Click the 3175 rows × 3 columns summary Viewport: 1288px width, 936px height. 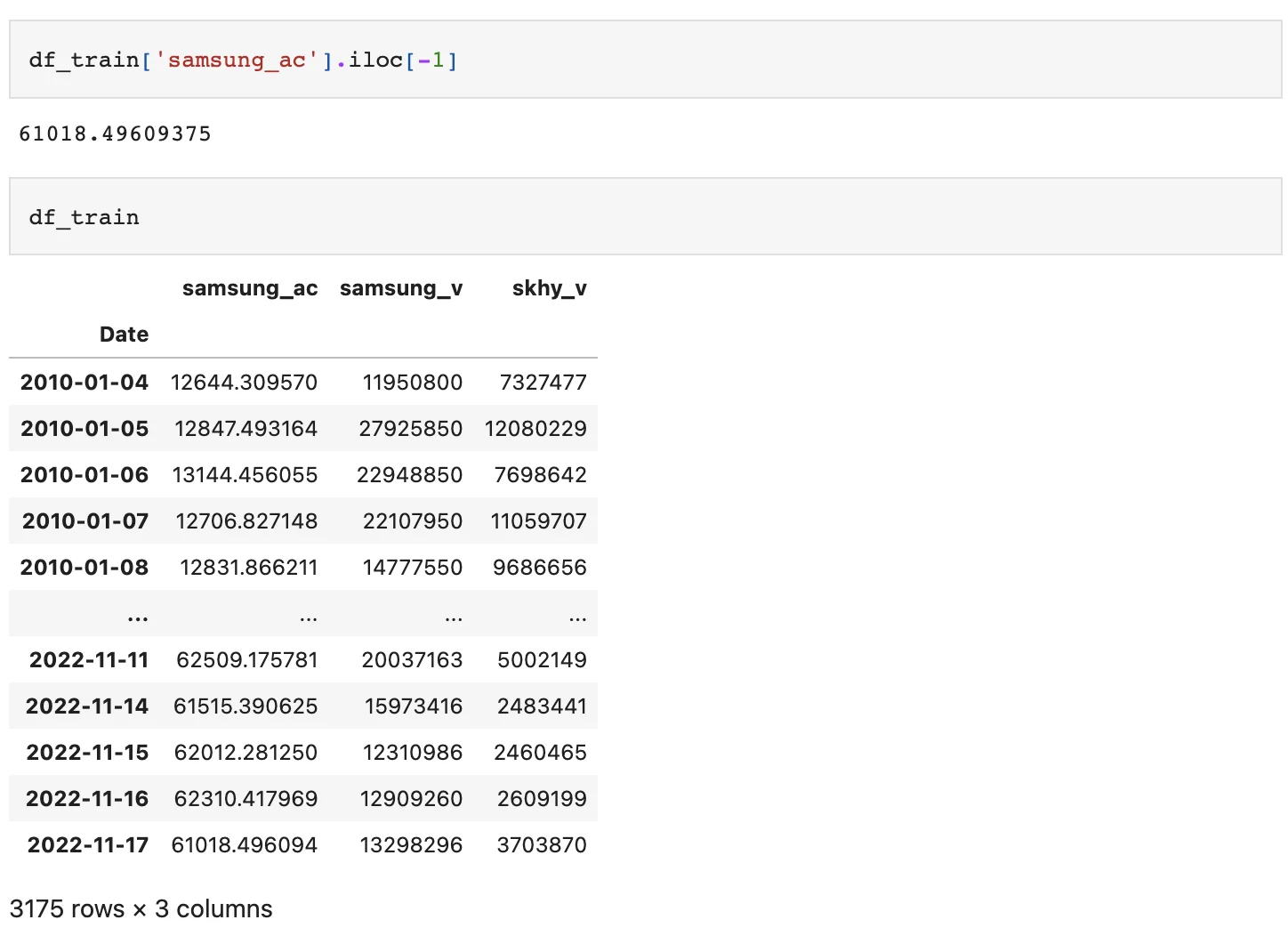point(141,909)
